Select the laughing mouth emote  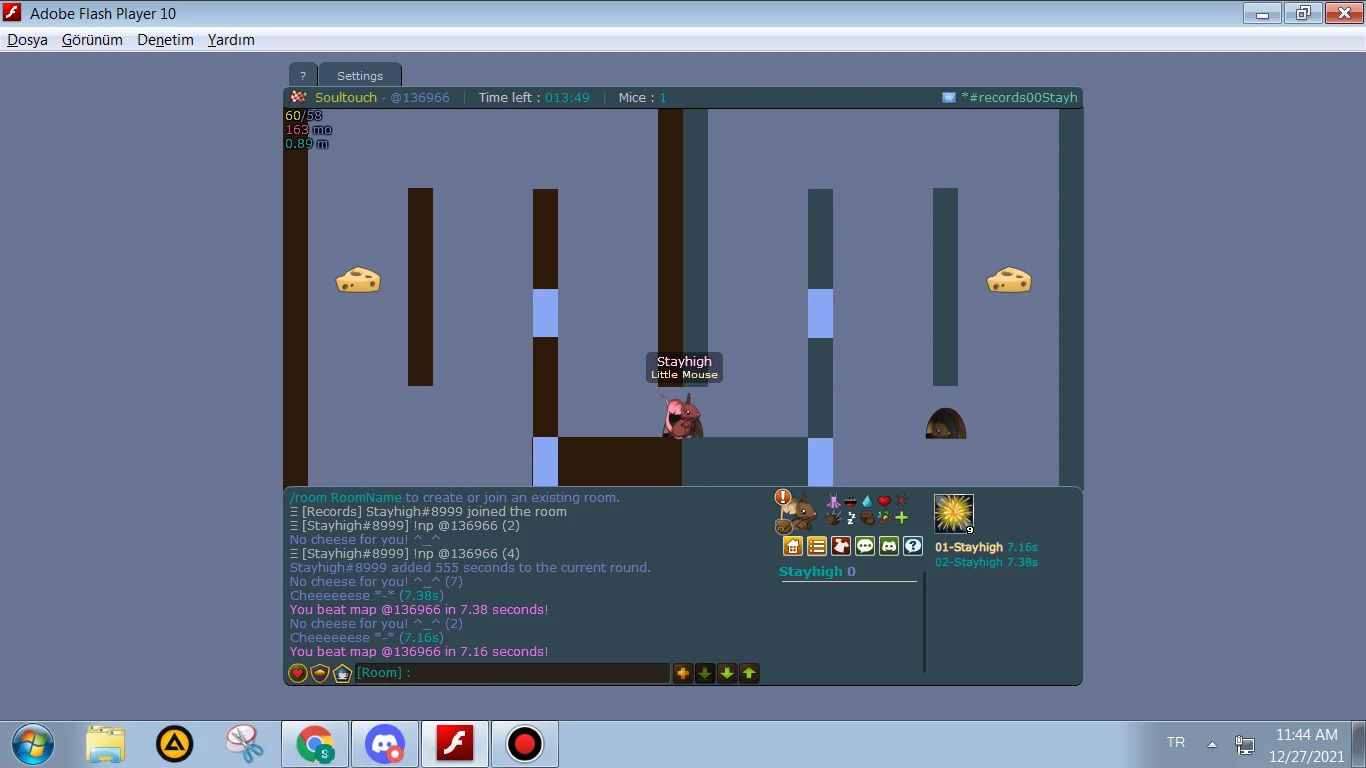(850, 501)
